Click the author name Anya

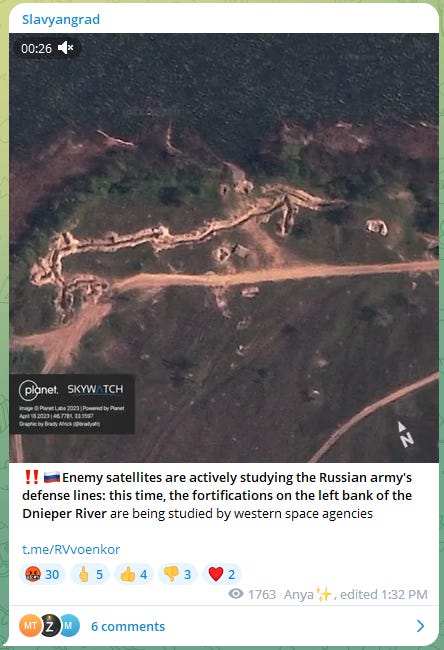pyautogui.click(x=298, y=594)
